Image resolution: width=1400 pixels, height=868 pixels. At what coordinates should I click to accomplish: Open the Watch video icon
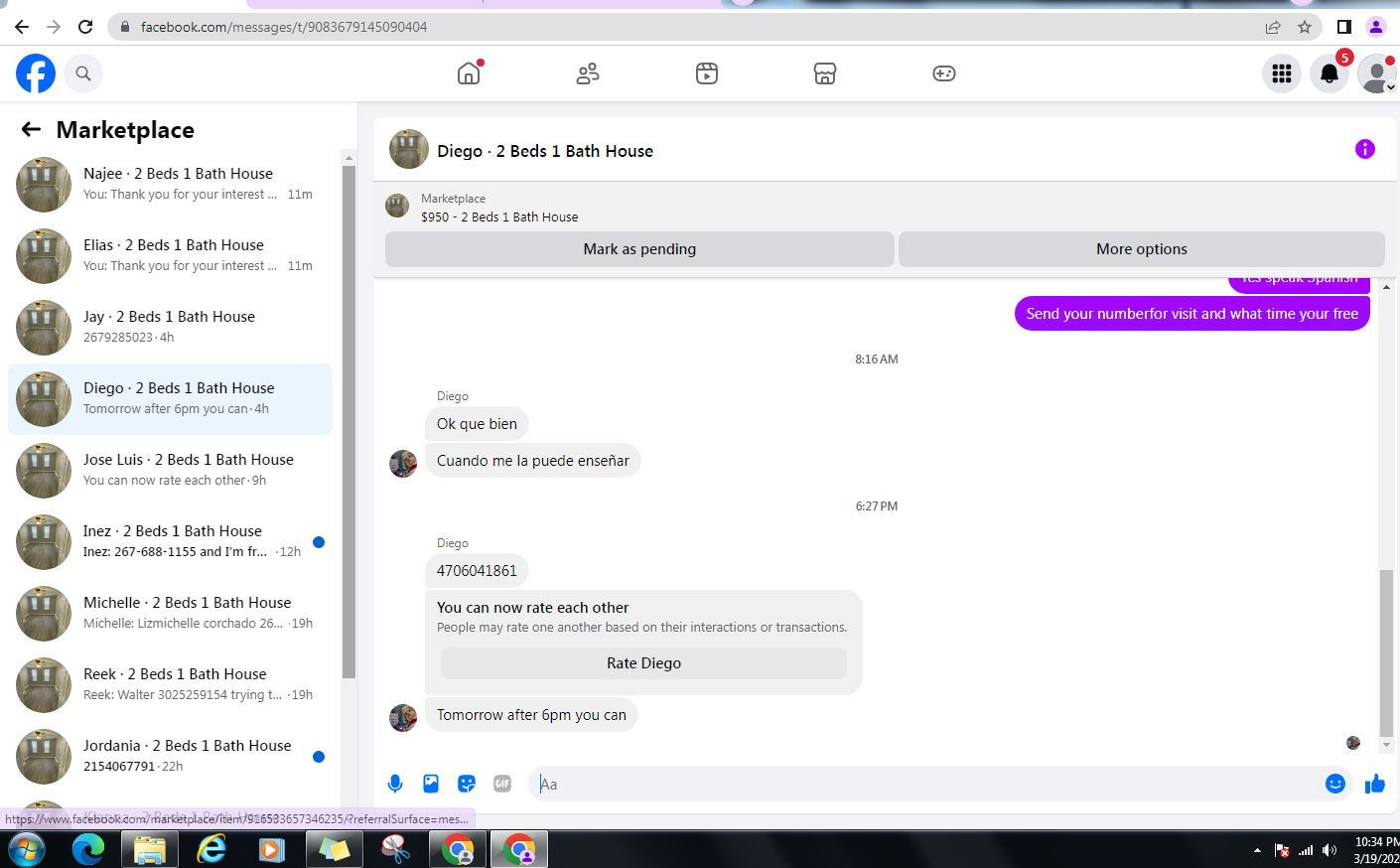pos(707,73)
